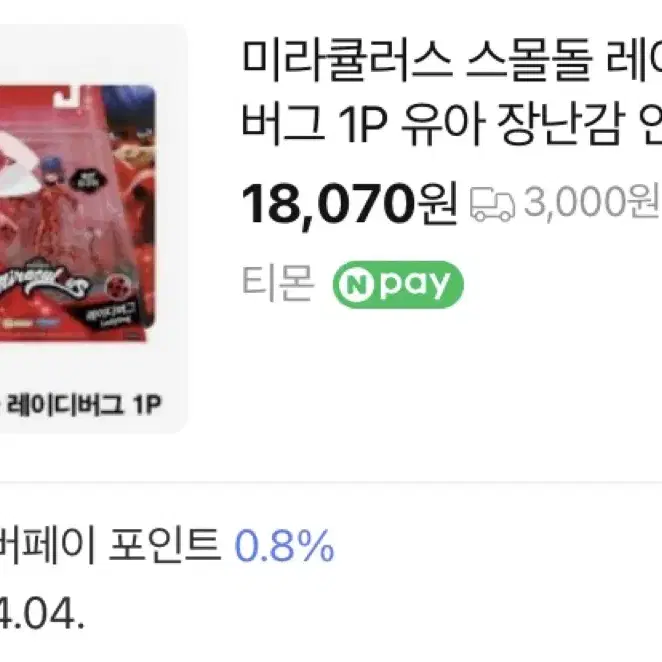This screenshot has height=662, width=662.
Task: Open the seller 티몬 link
Action: [x=278, y=283]
